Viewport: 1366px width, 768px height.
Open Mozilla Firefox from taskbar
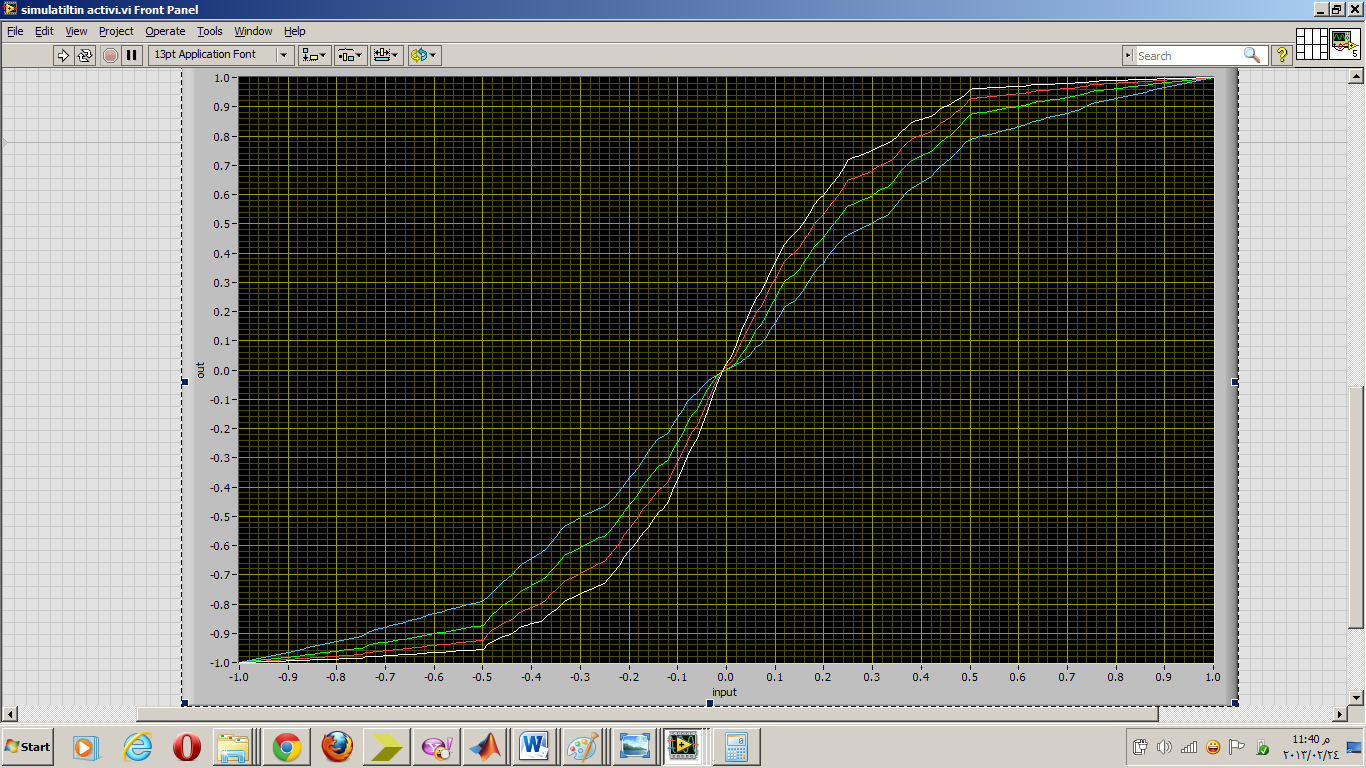point(337,747)
